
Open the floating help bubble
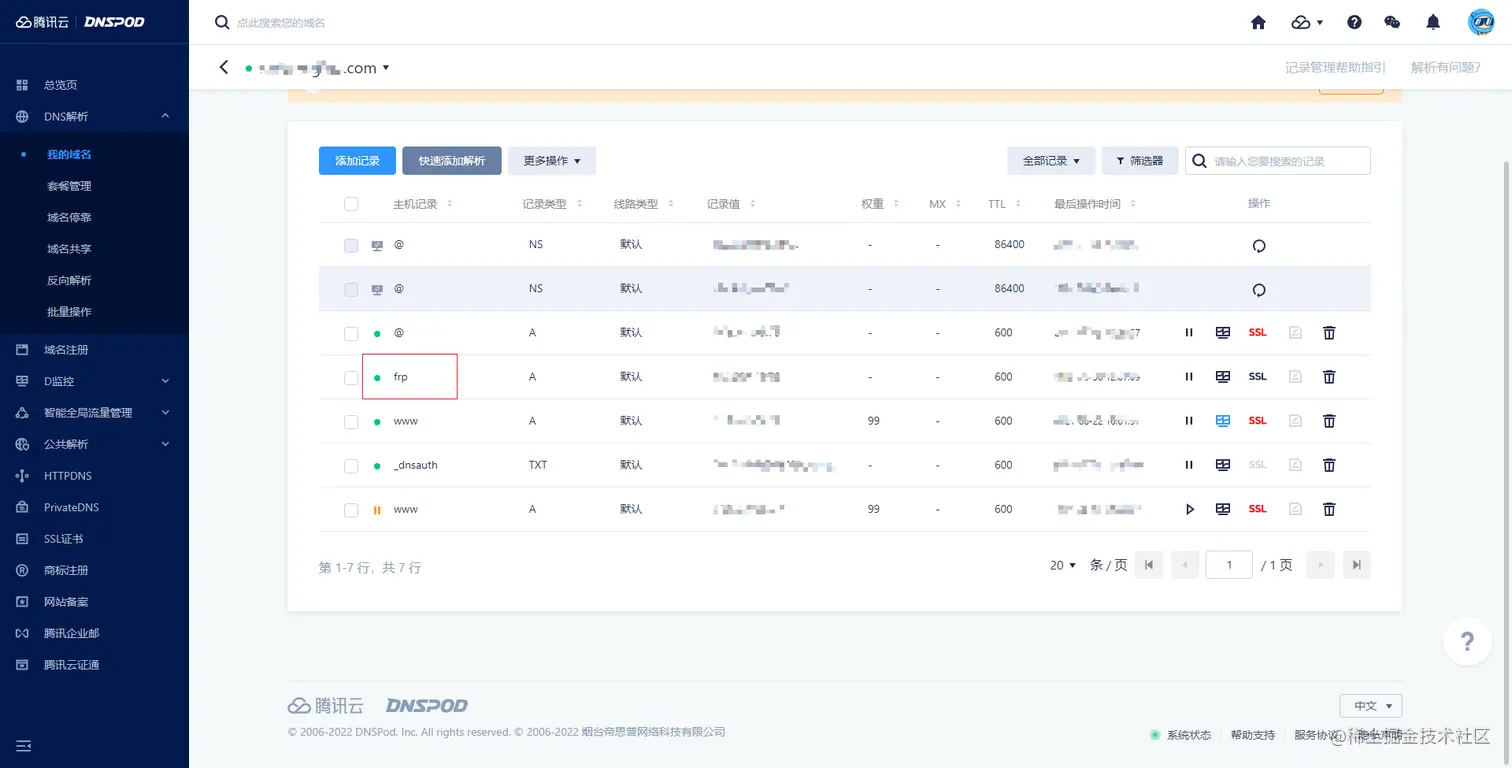coord(1467,641)
